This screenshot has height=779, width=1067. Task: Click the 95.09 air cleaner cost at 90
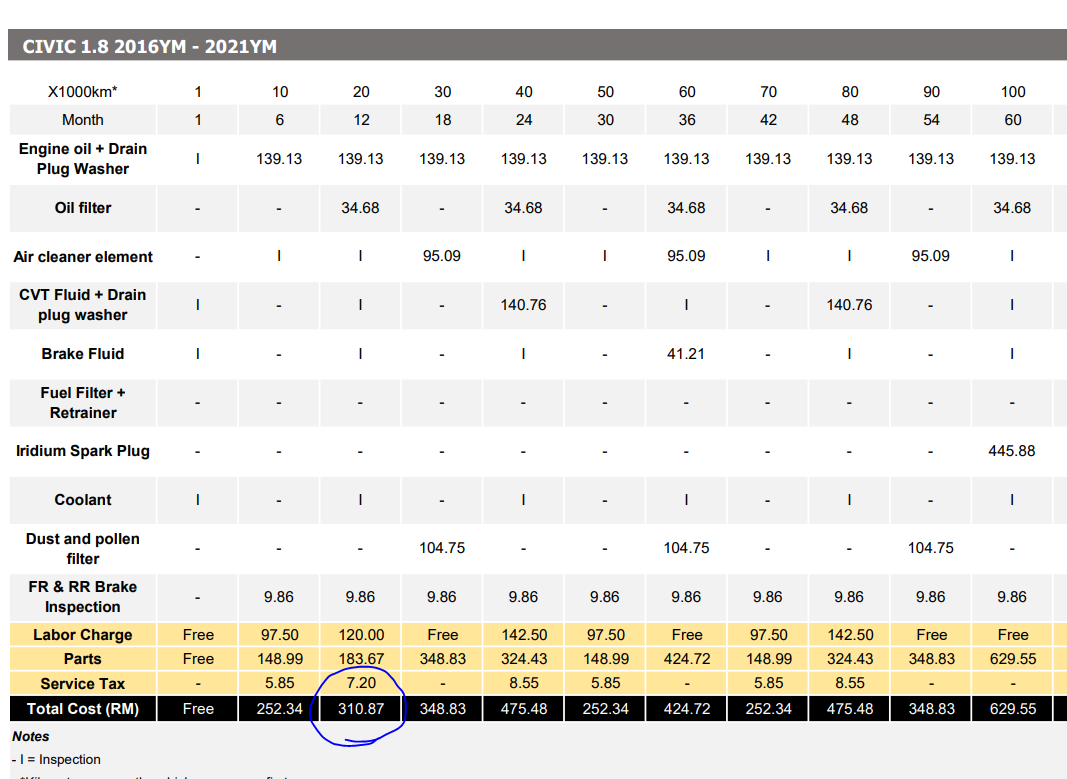tap(930, 256)
